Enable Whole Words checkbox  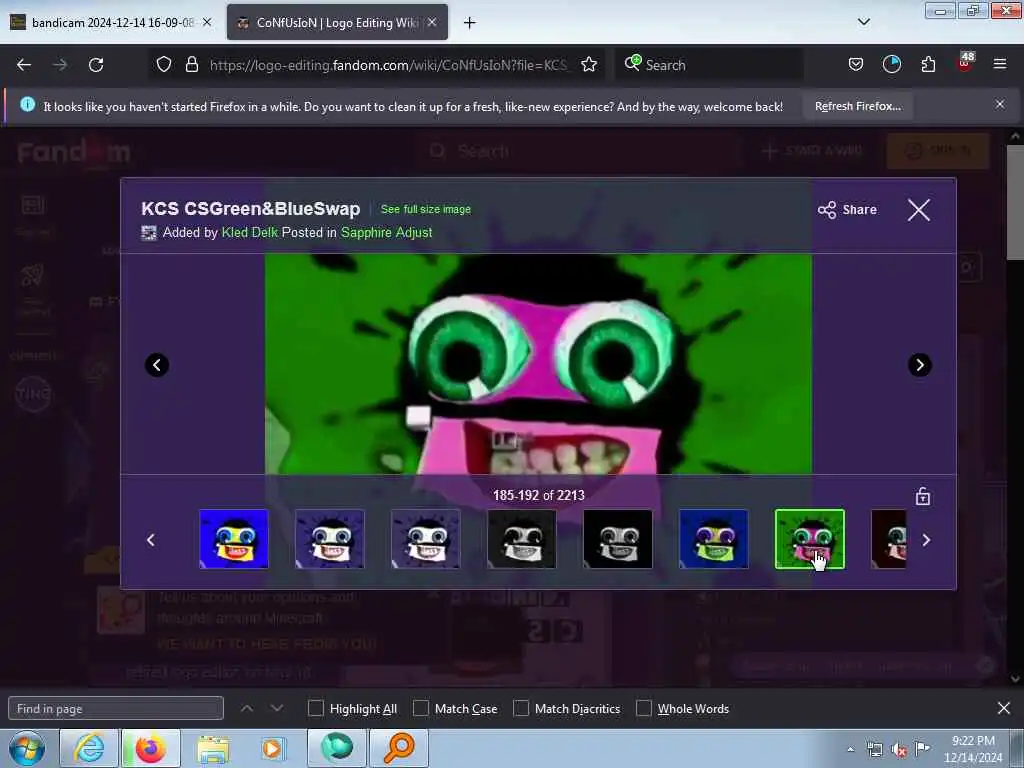(x=644, y=708)
